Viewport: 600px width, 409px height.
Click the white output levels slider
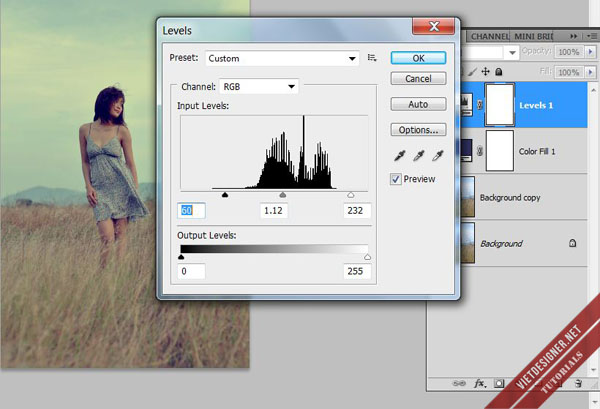coord(367,257)
